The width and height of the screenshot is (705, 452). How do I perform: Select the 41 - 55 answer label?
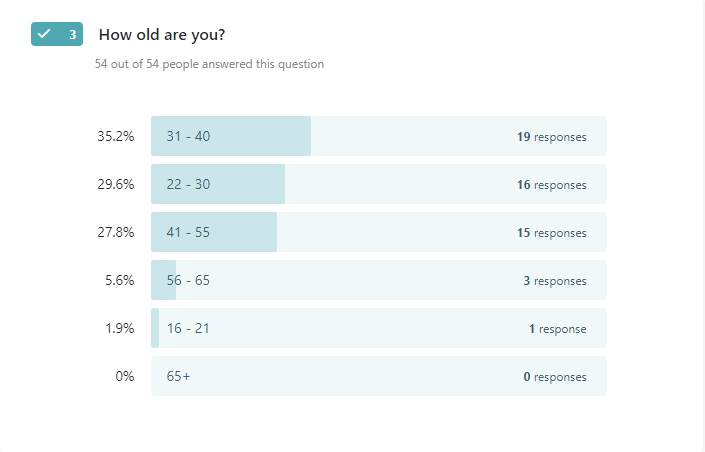(x=188, y=232)
